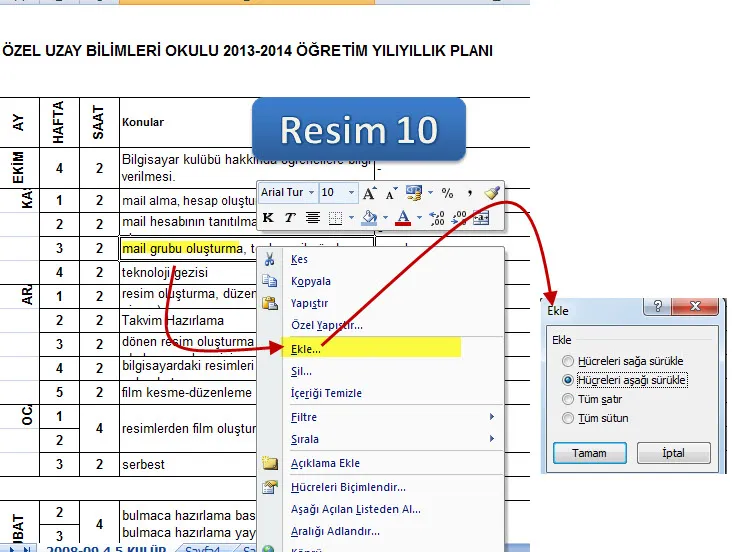
Task: Choose the 'Tüm sütun' radio option
Action: tap(569, 418)
